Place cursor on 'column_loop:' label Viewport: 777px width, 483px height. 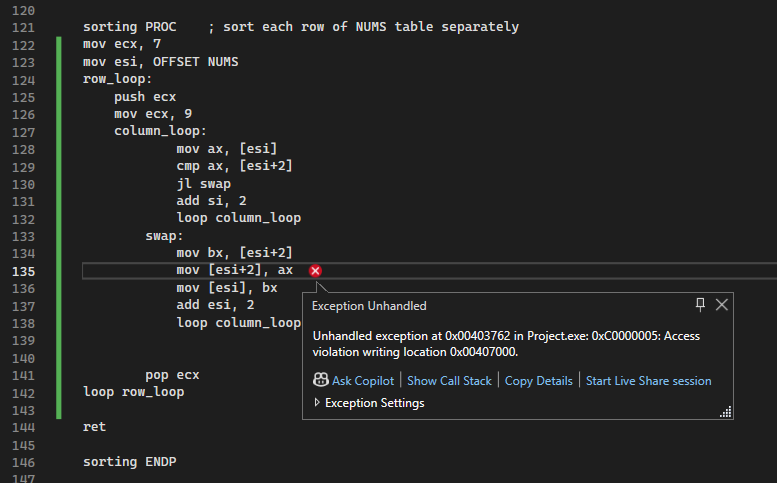pos(160,131)
